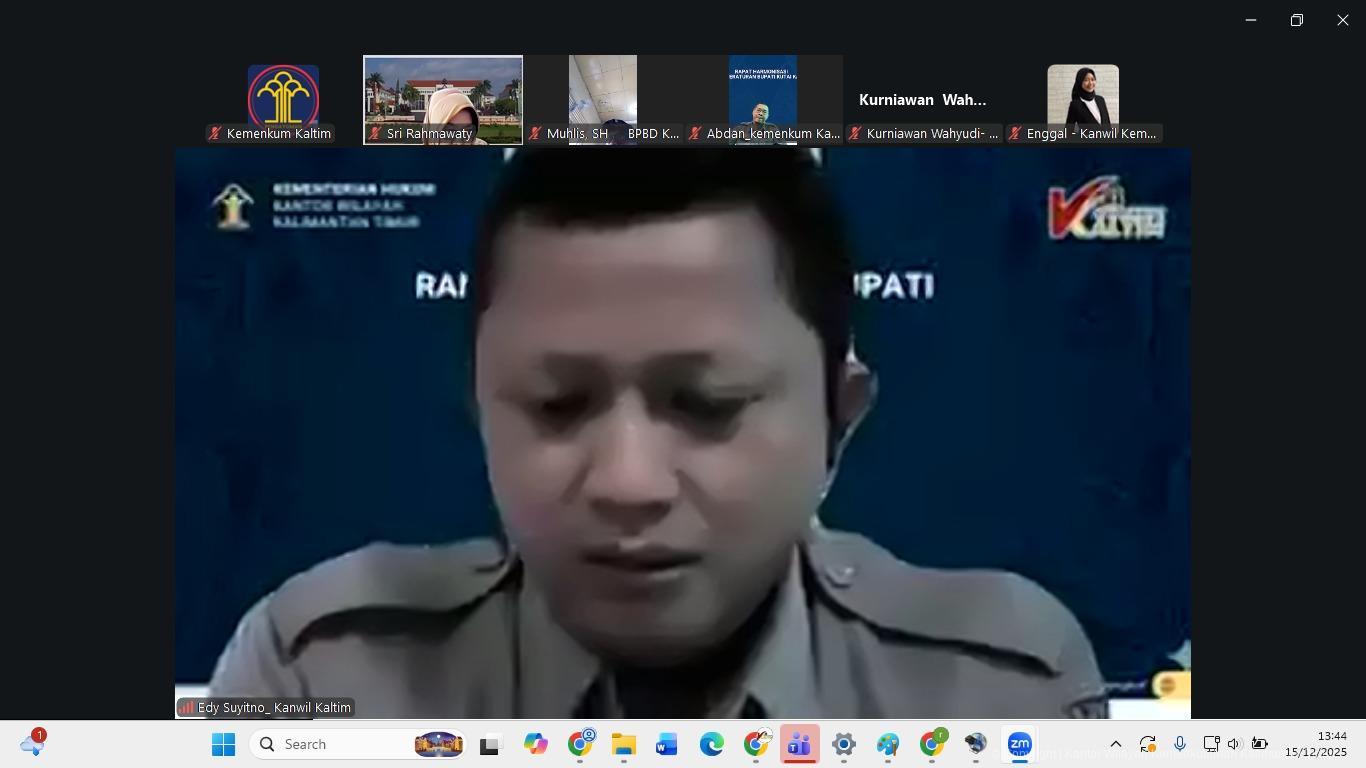Open the clock and date panel

coord(1316,744)
